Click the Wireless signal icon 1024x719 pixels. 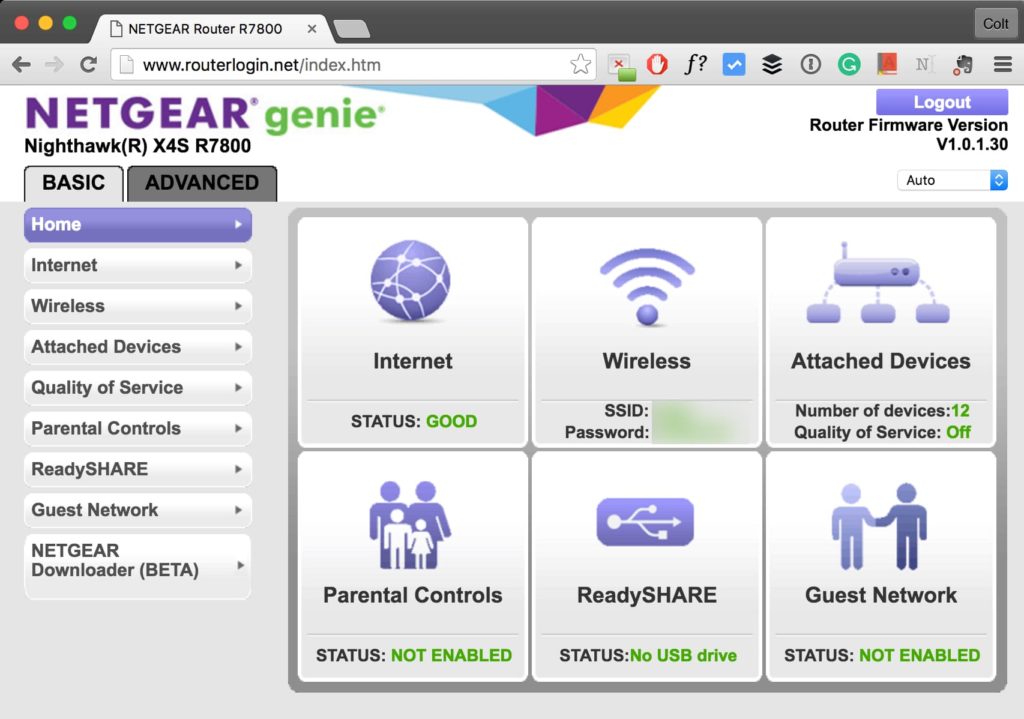647,286
